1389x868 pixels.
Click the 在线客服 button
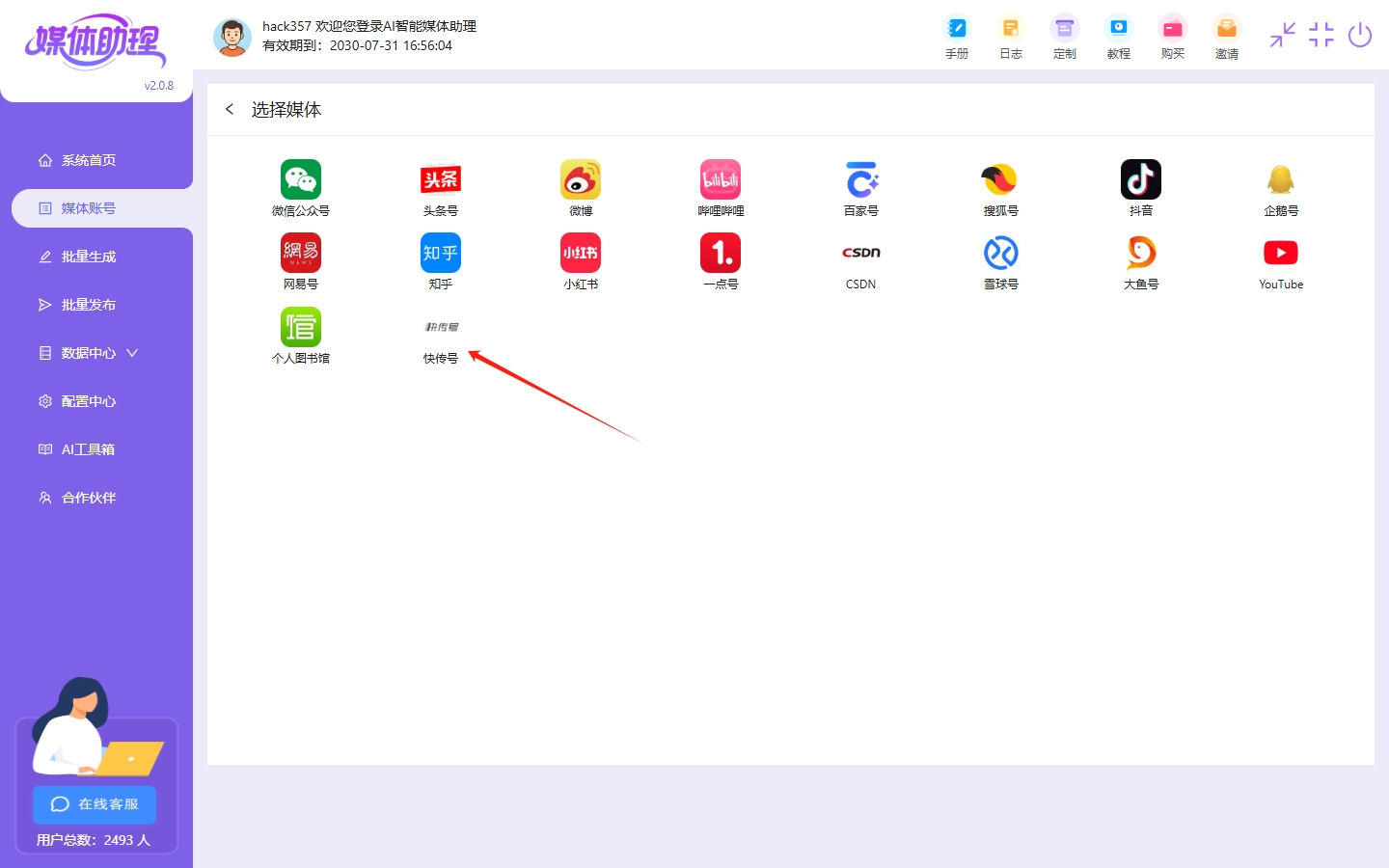[x=95, y=804]
